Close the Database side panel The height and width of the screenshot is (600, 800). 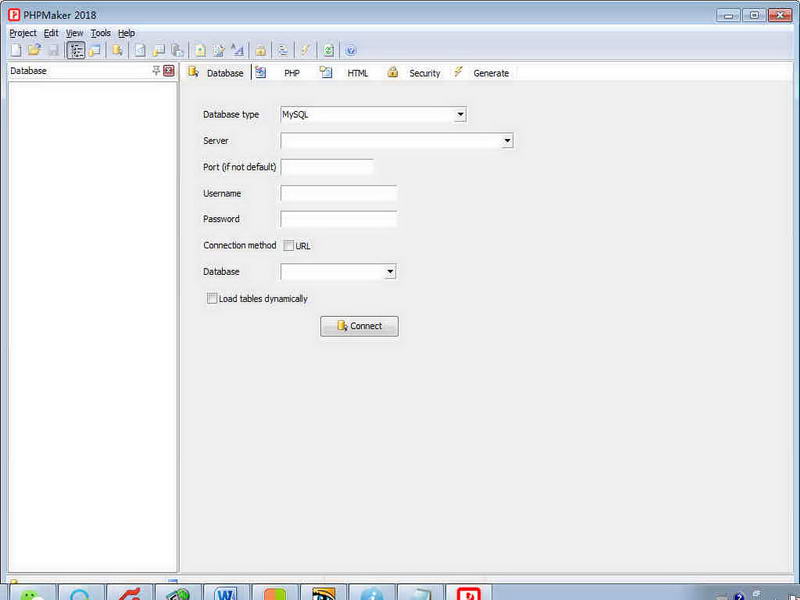pos(168,70)
